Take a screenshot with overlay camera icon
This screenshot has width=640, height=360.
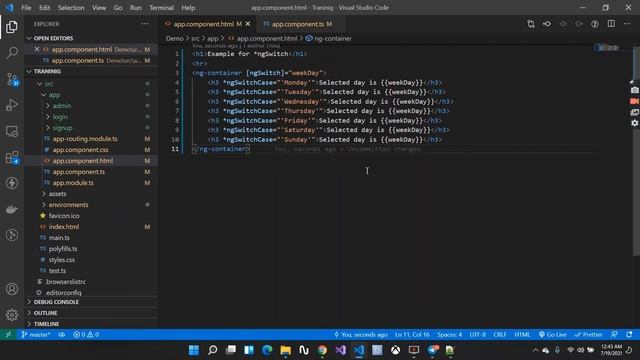pos(634,90)
